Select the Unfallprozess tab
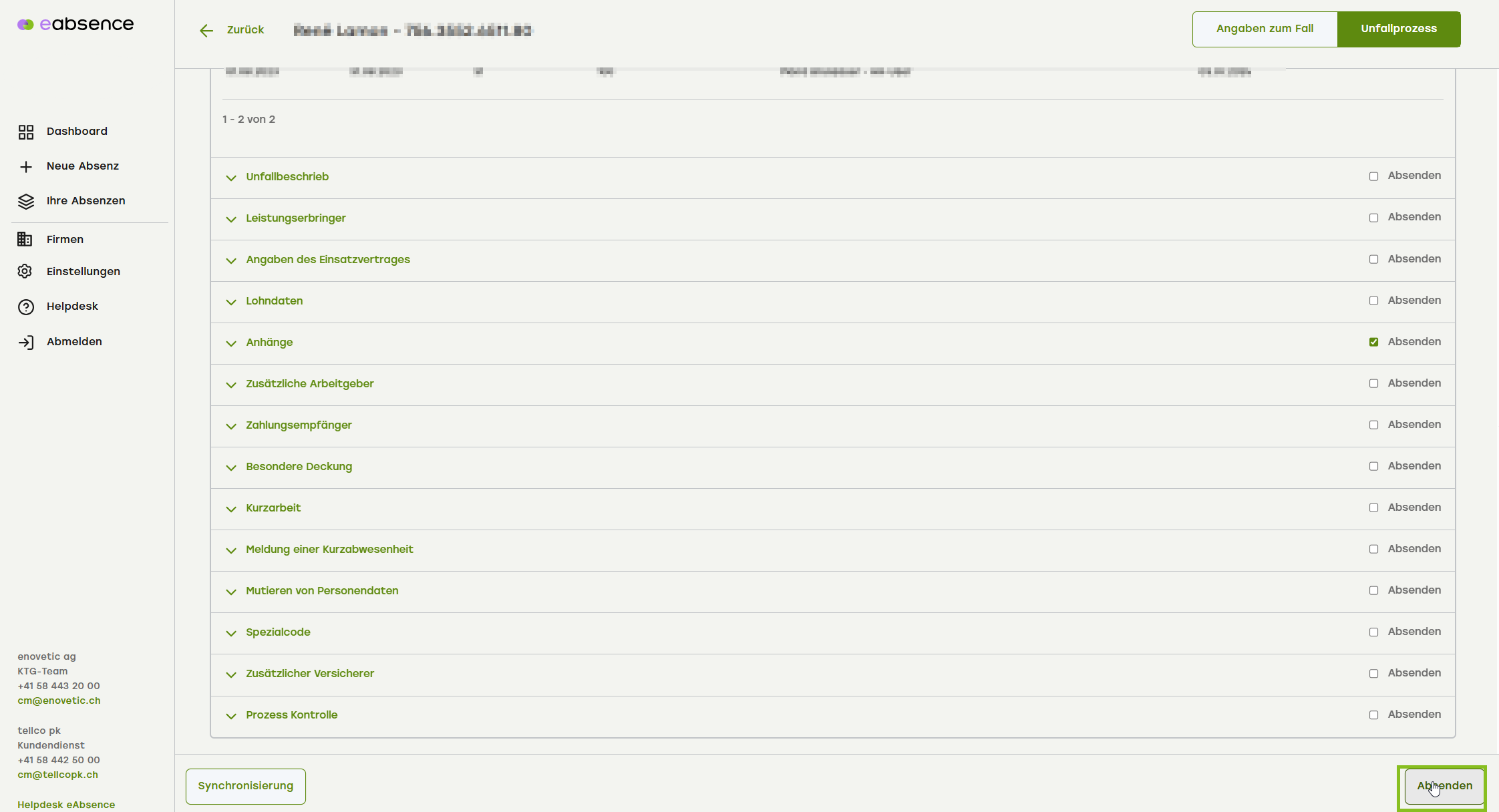This screenshot has height=812, width=1499. pyautogui.click(x=1398, y=29)
